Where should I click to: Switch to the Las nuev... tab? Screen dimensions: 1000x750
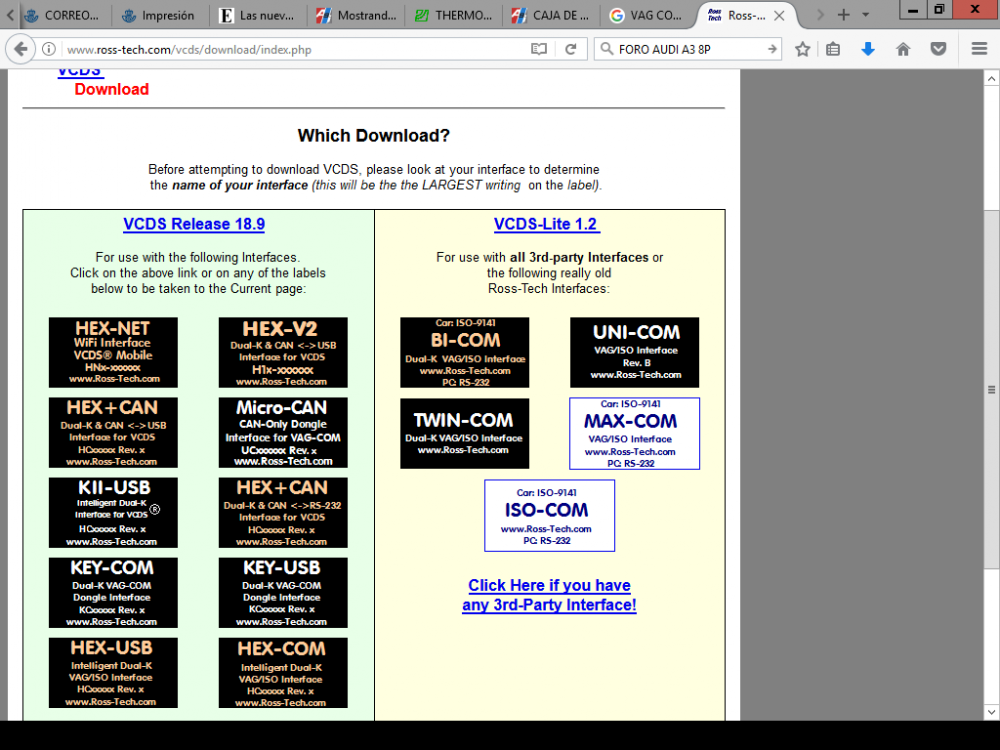pyautogui.click(x=257, y=15)
